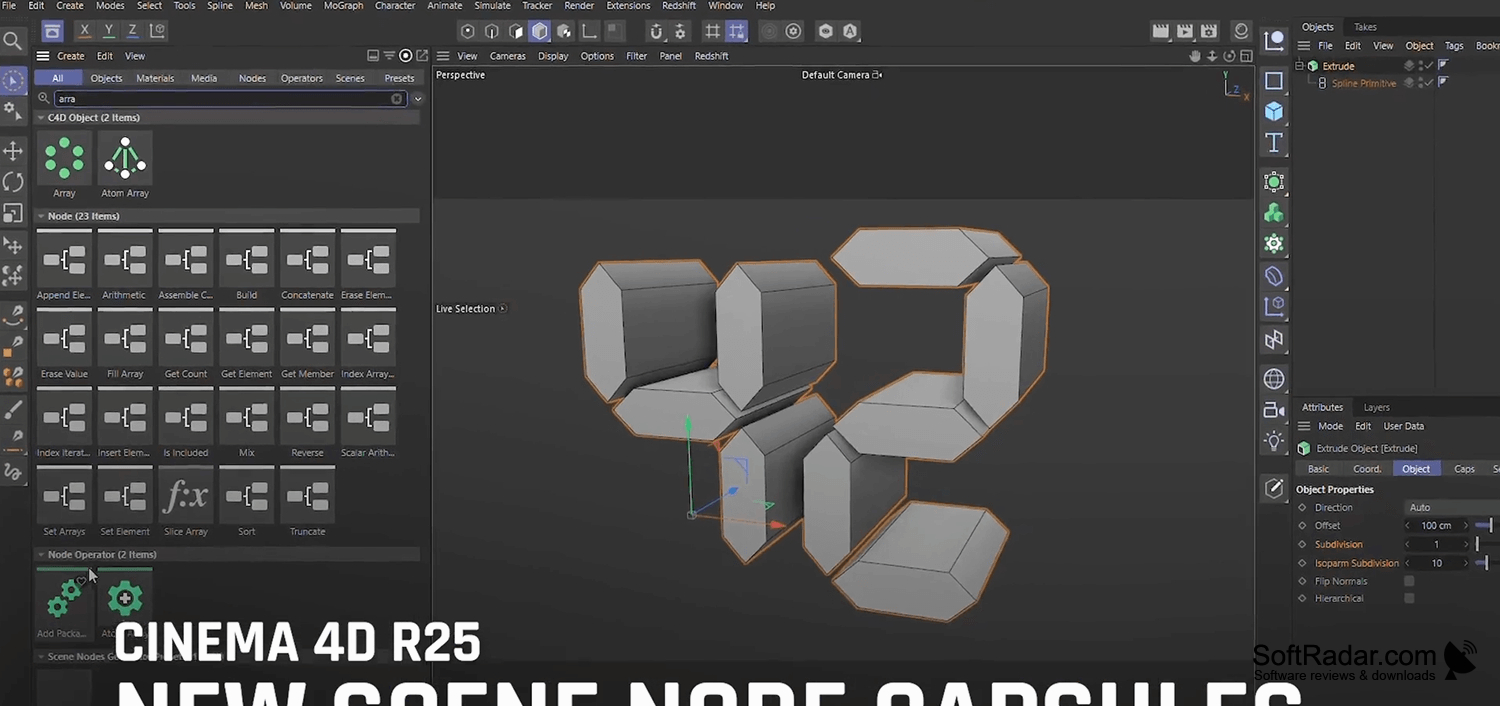
Task: Click the Camera object icon
Action: click(x=1274, y=410)
